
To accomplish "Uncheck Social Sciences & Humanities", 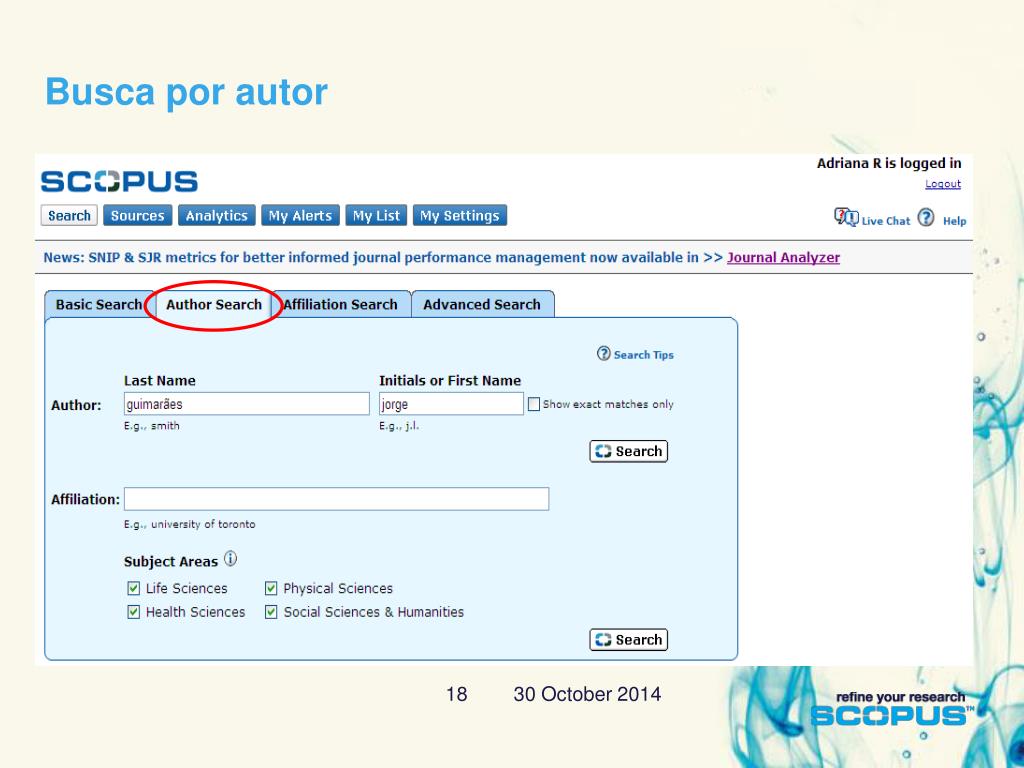I will [x=271, y=612].
